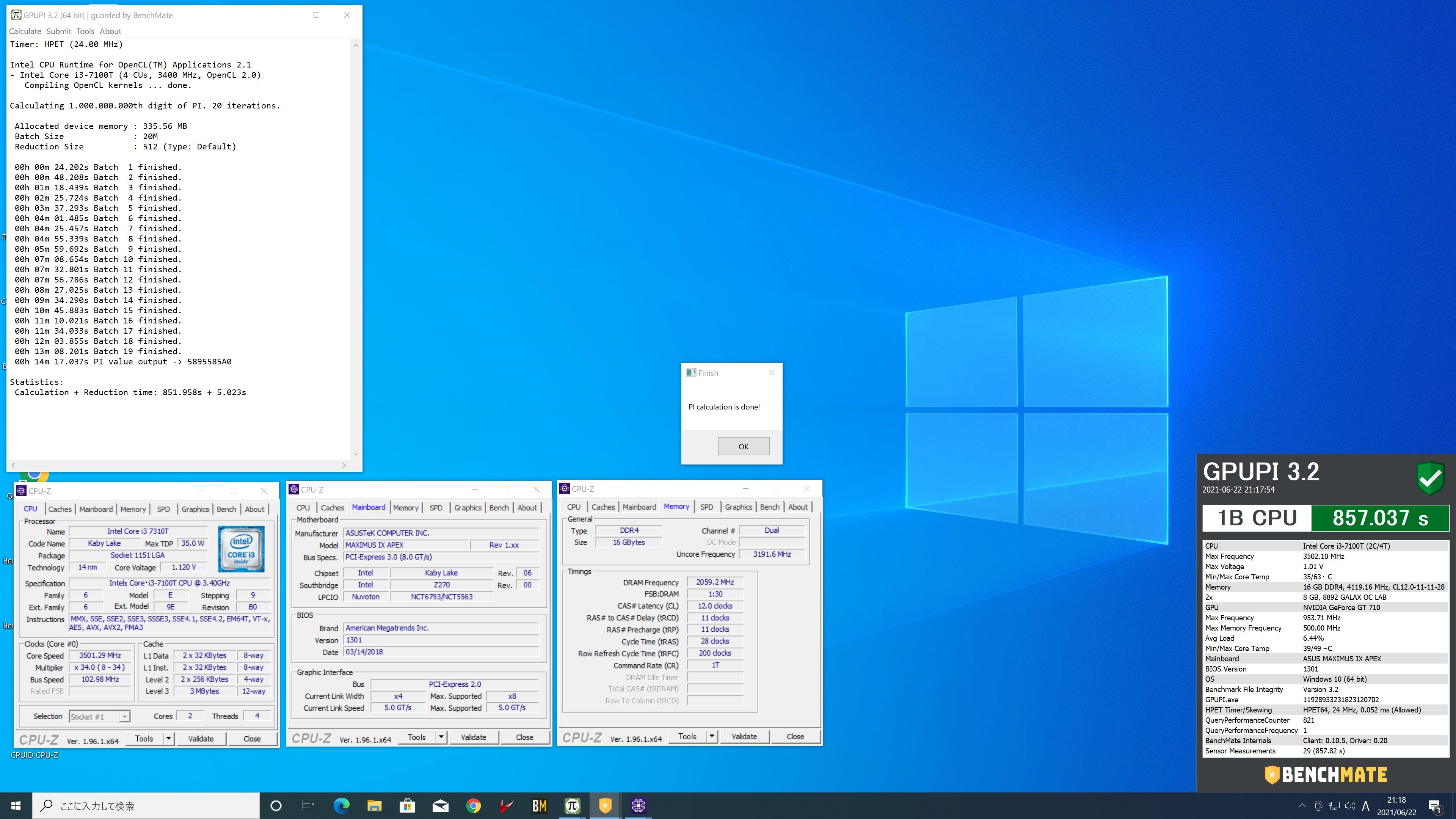
Task: Launch Google Chrome from taskbar
Action: (x=473, y=805)
